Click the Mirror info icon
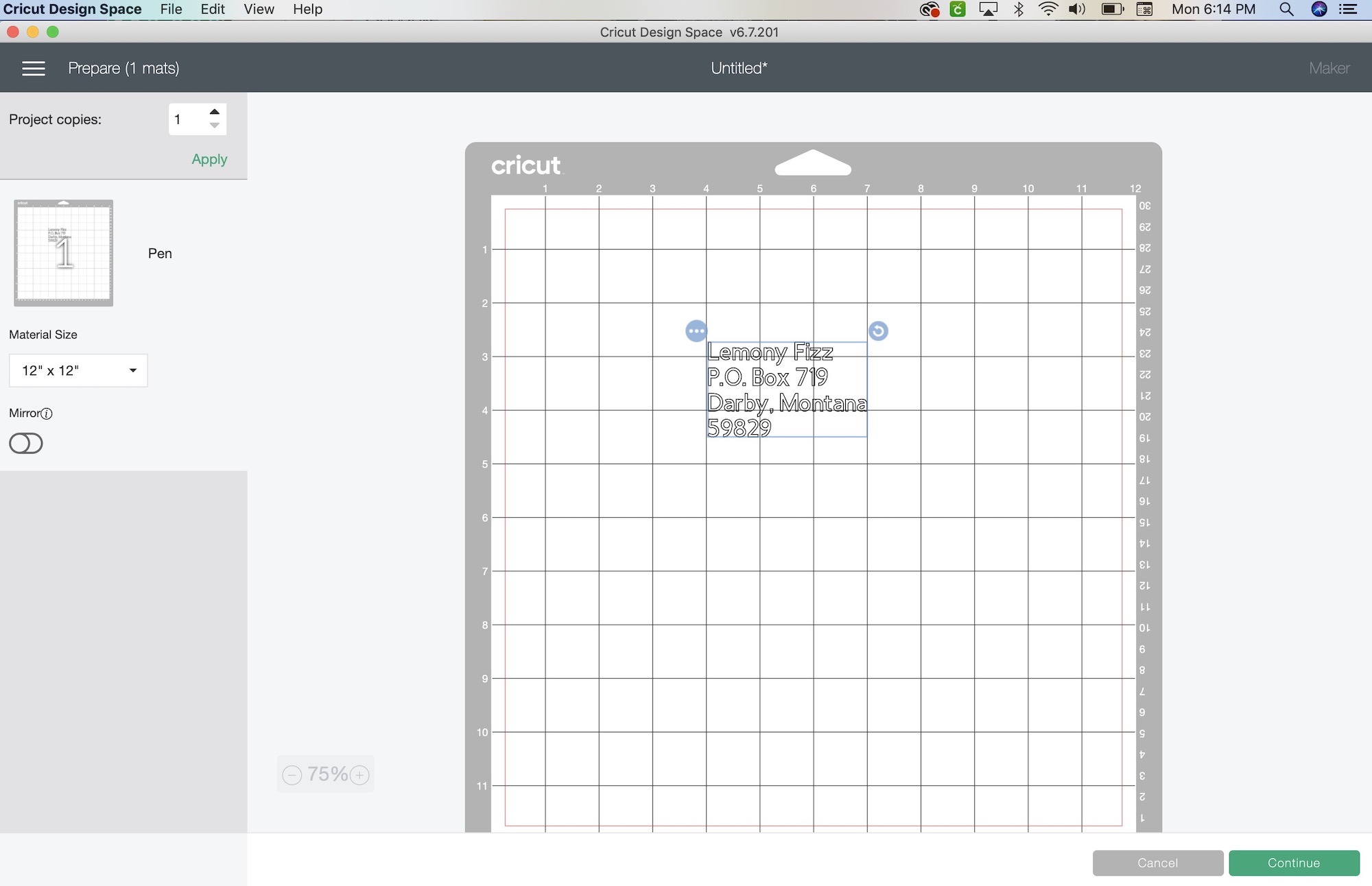Viewport: 1372px width, 886px height. pyautogui.click(x=47, y=414)
